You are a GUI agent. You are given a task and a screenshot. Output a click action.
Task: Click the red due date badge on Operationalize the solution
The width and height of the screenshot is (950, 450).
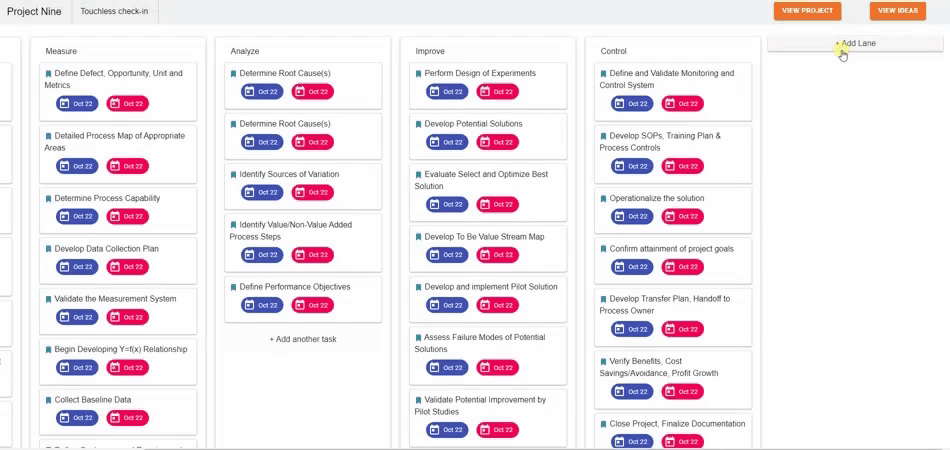coord(682,216)
